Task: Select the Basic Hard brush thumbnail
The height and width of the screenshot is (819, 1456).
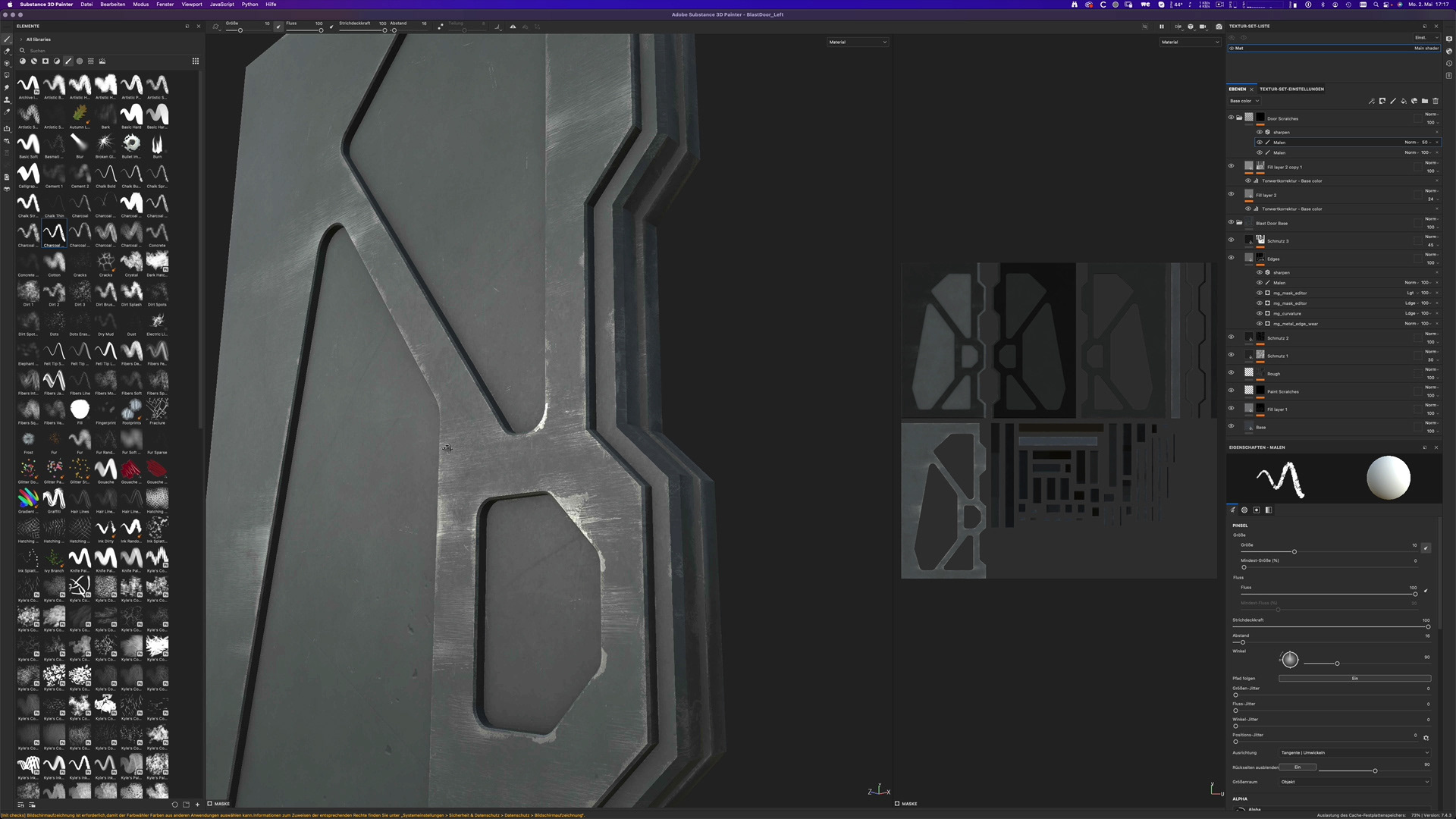Action: (131, 115)
